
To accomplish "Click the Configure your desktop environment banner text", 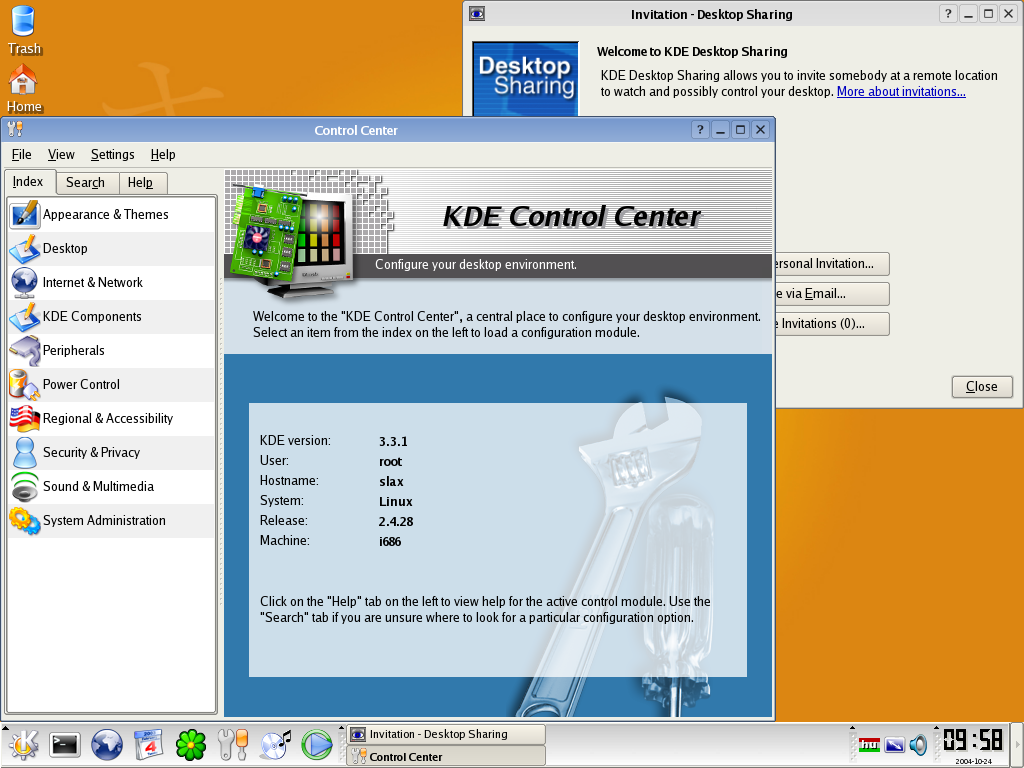I will (475, 264).
